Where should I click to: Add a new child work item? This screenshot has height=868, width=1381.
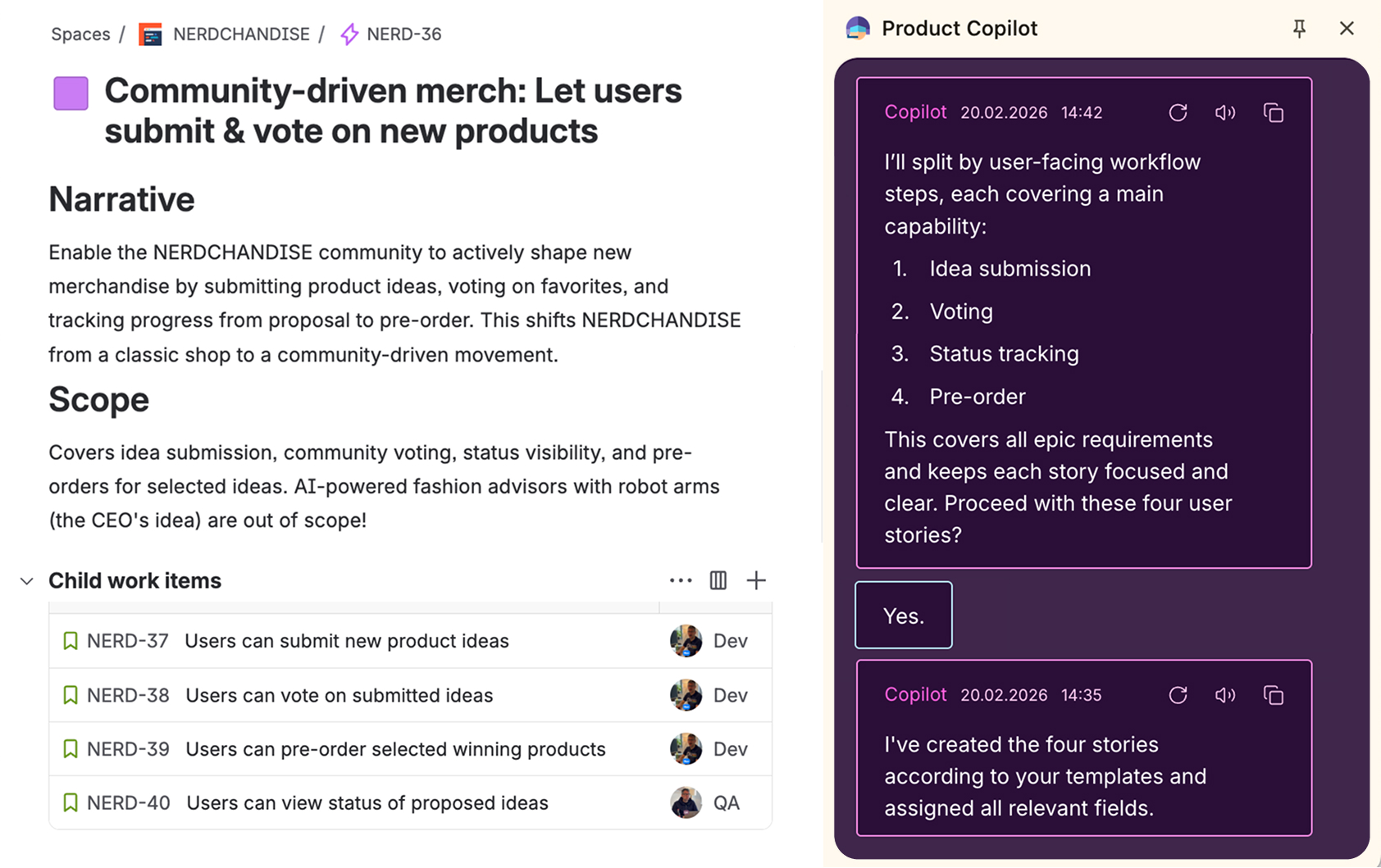click(755, 580)
